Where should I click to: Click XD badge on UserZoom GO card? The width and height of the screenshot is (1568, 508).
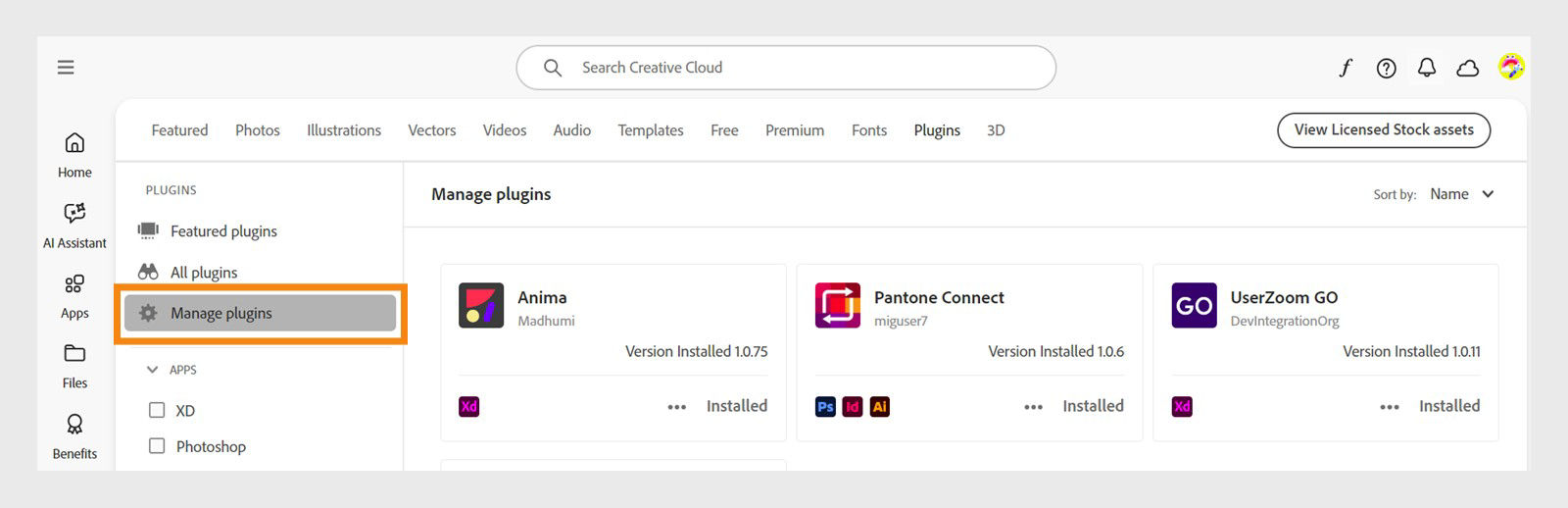[x=1182, y=406]
